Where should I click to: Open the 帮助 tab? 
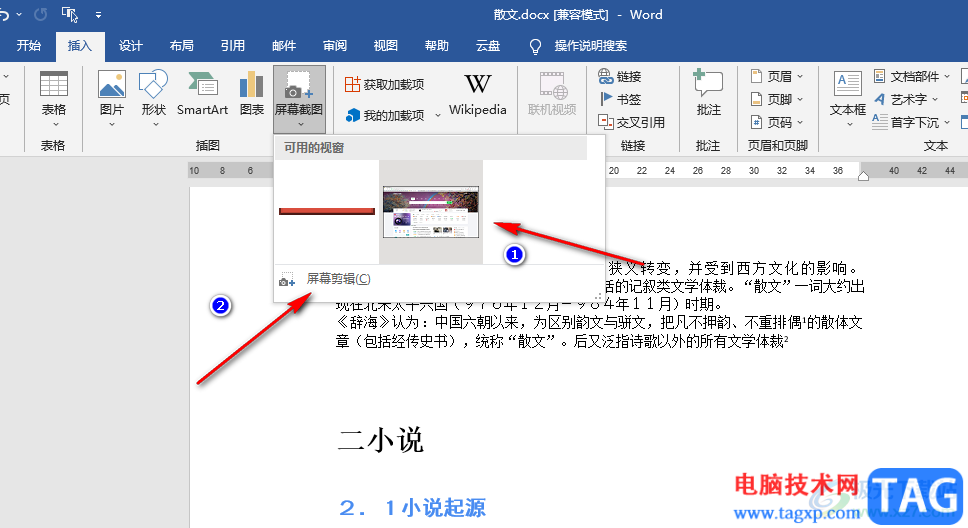436,46
